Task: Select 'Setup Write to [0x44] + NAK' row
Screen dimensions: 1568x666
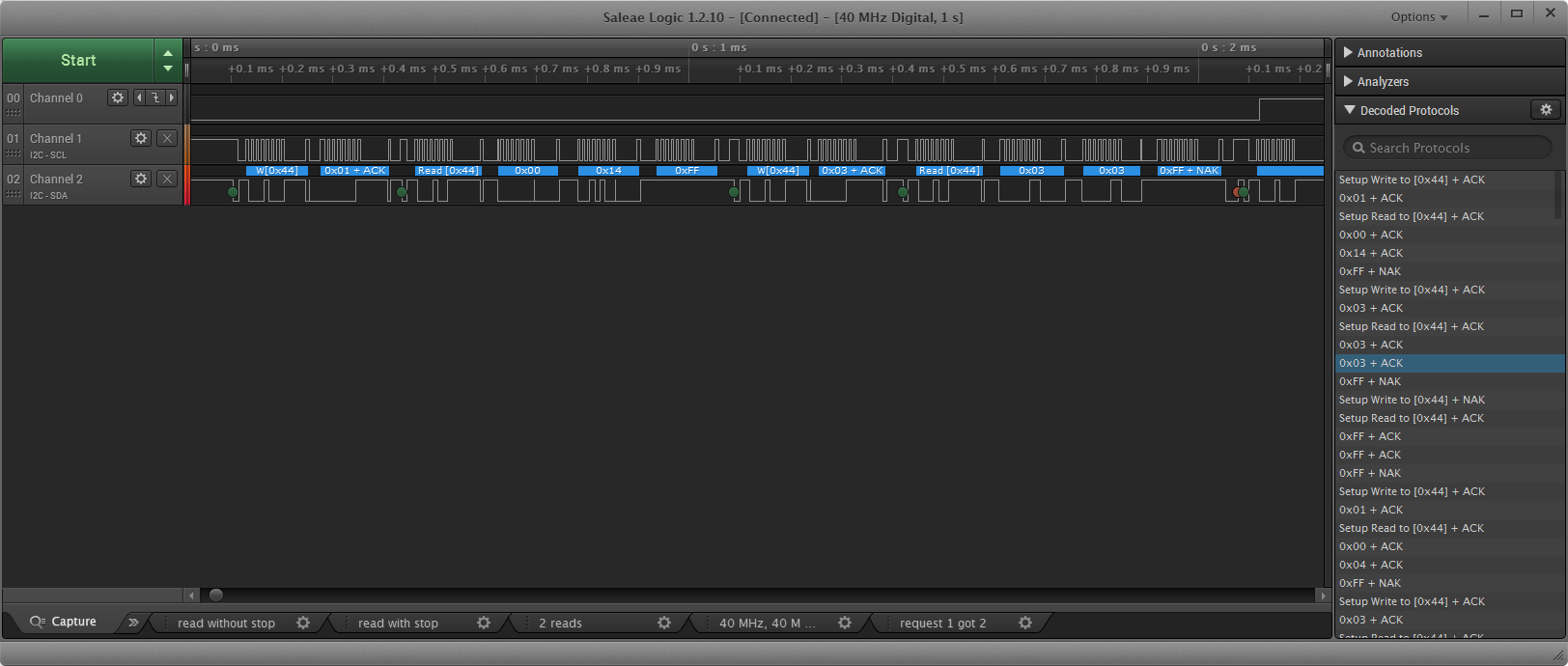Action: [1449, 400]
